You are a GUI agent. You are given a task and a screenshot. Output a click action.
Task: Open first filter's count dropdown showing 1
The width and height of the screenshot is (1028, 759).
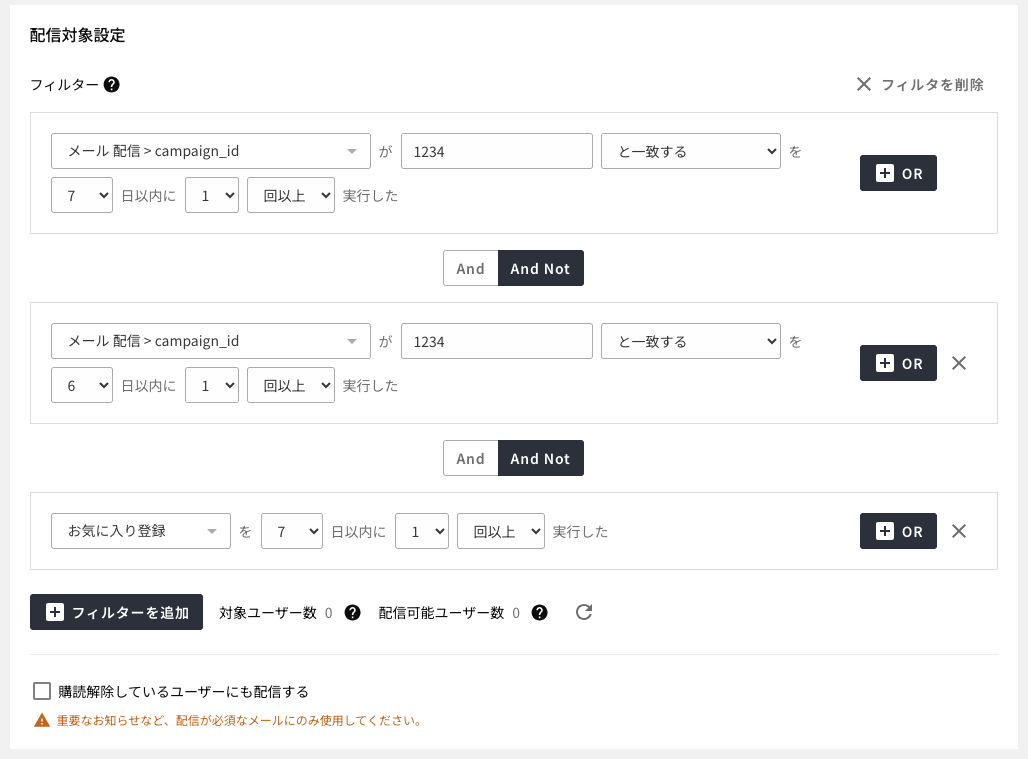pyautogui.click(x=212, y=195)
